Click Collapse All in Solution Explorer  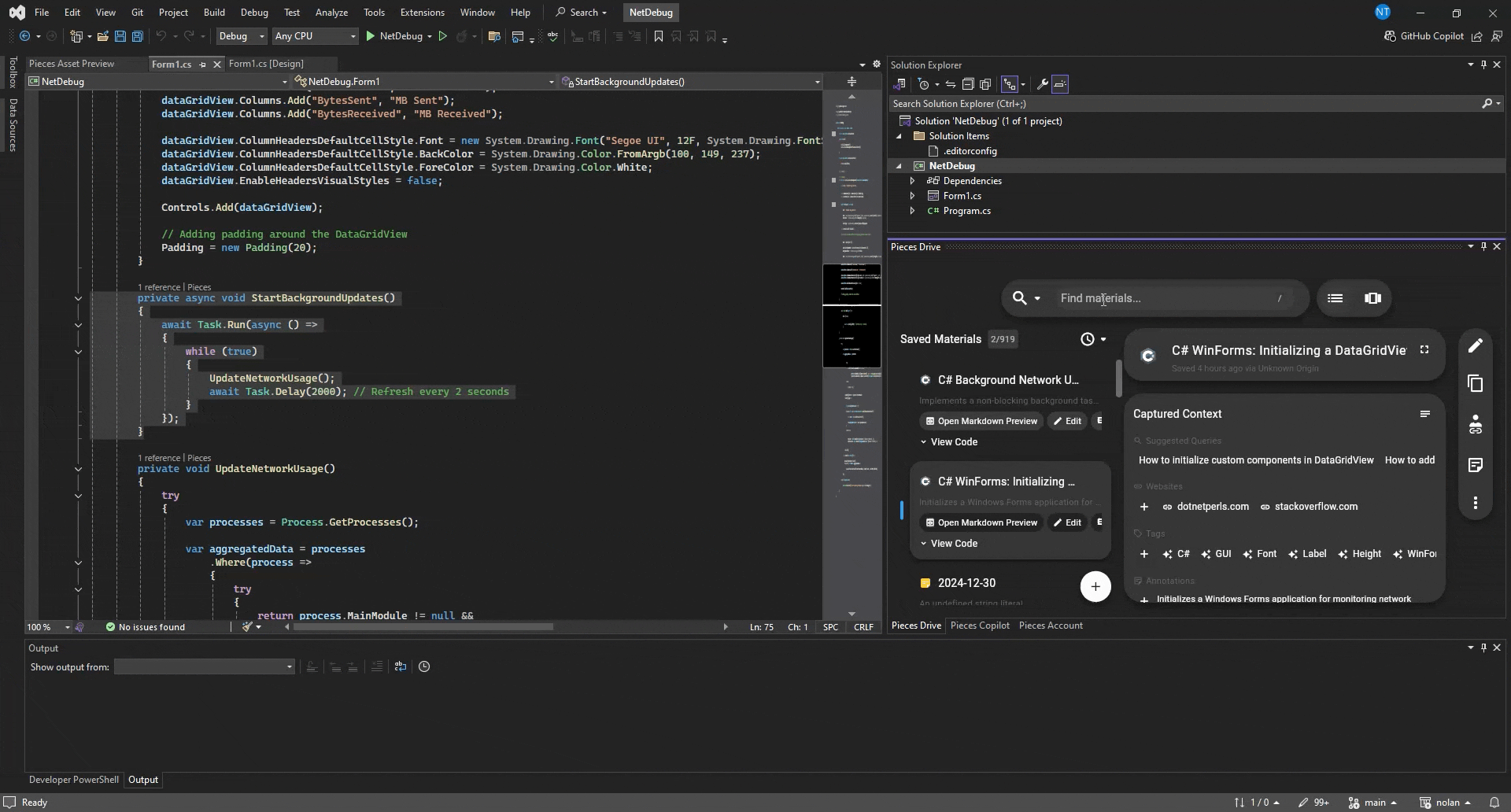pos(968,84)
